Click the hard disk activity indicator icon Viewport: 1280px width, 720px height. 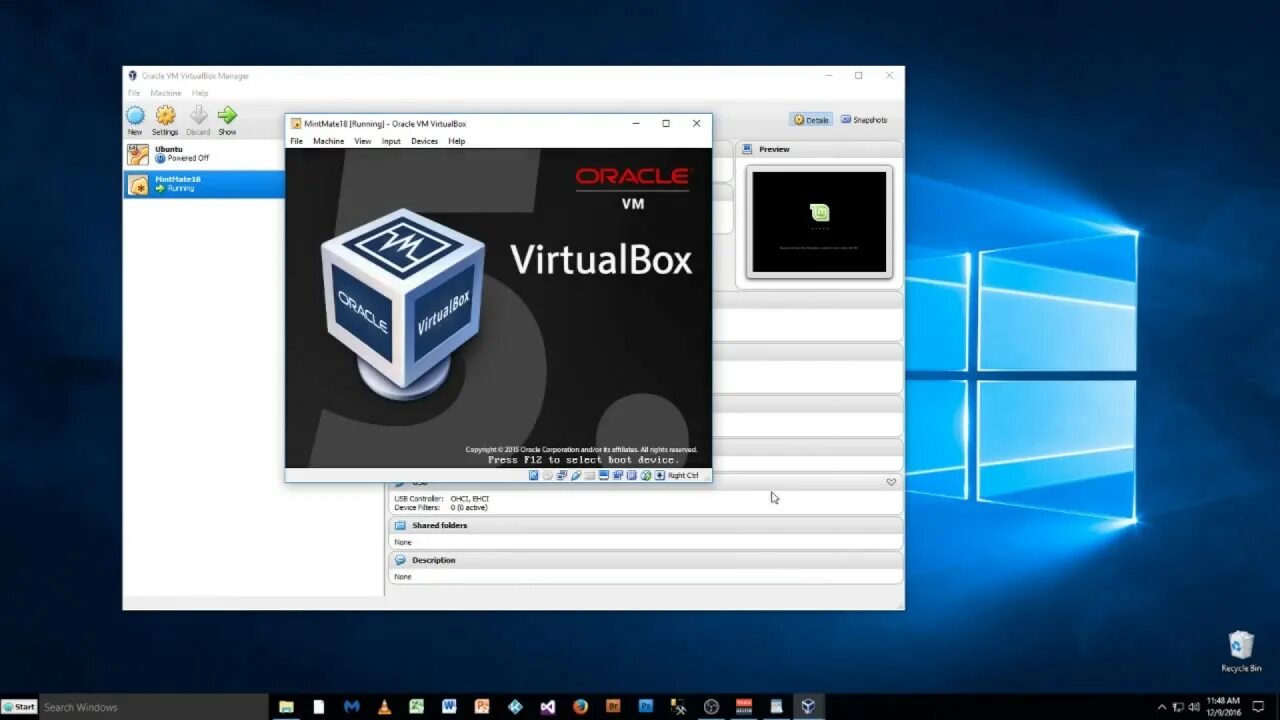pyautogui.click(x=533, y=475)
